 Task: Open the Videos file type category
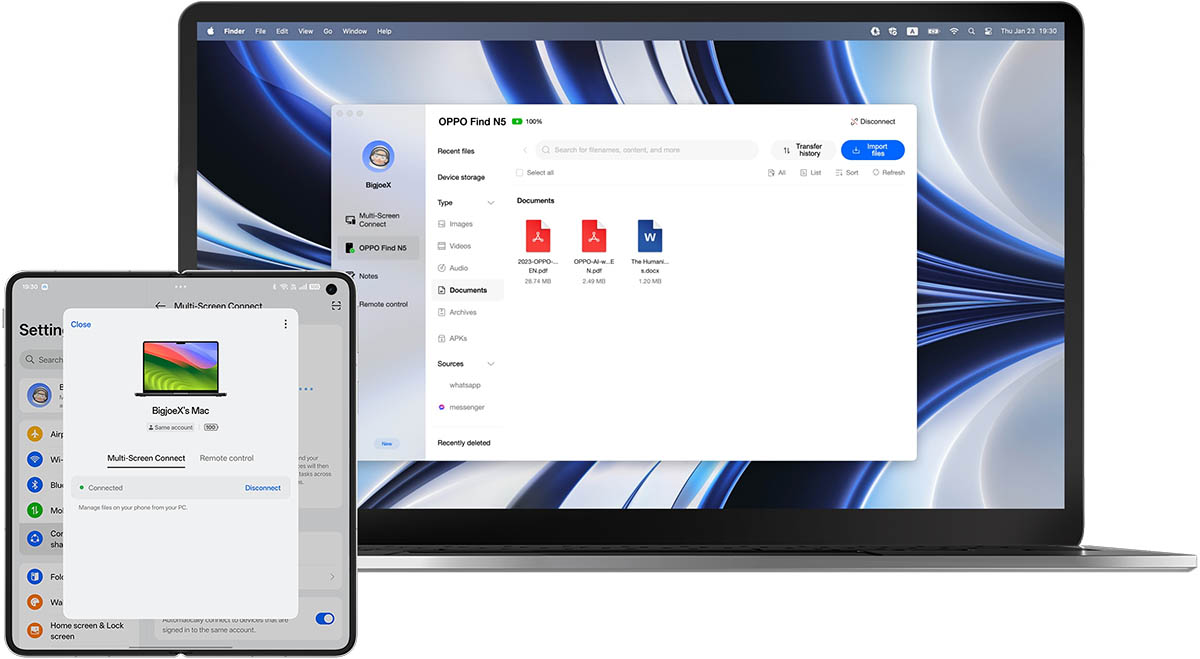tap(460, 246)
